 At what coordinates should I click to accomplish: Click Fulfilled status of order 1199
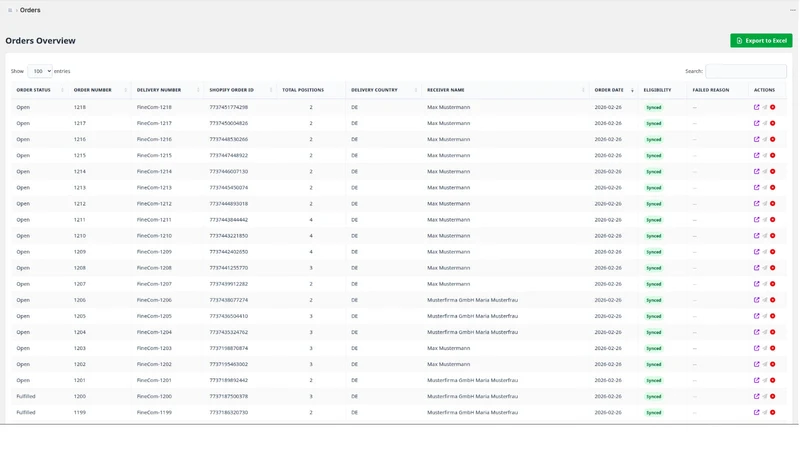[26, 412]
